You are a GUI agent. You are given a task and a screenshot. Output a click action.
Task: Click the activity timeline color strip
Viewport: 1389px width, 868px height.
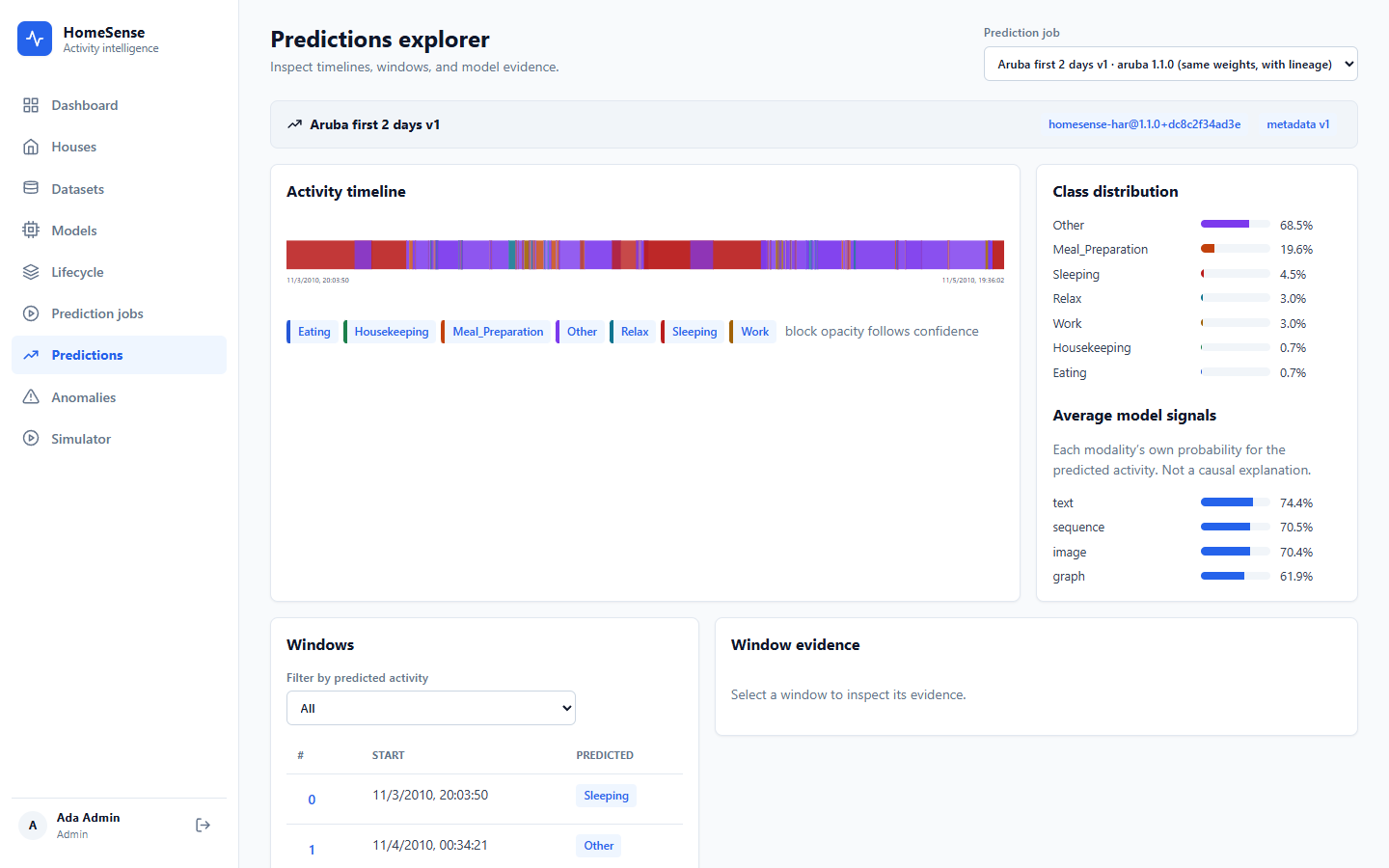tap(645, 255)
